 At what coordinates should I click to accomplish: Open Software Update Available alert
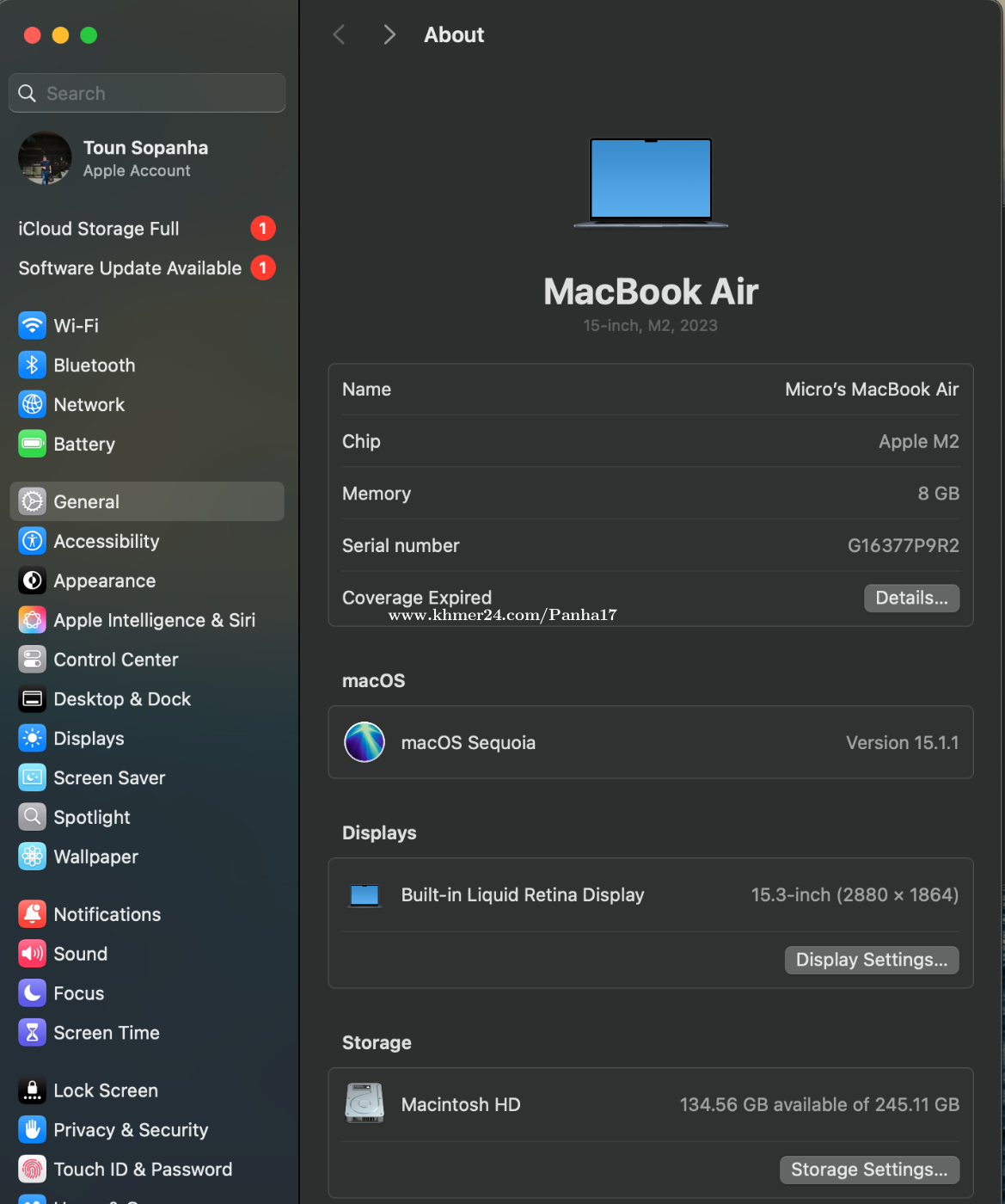pos(147,268)
